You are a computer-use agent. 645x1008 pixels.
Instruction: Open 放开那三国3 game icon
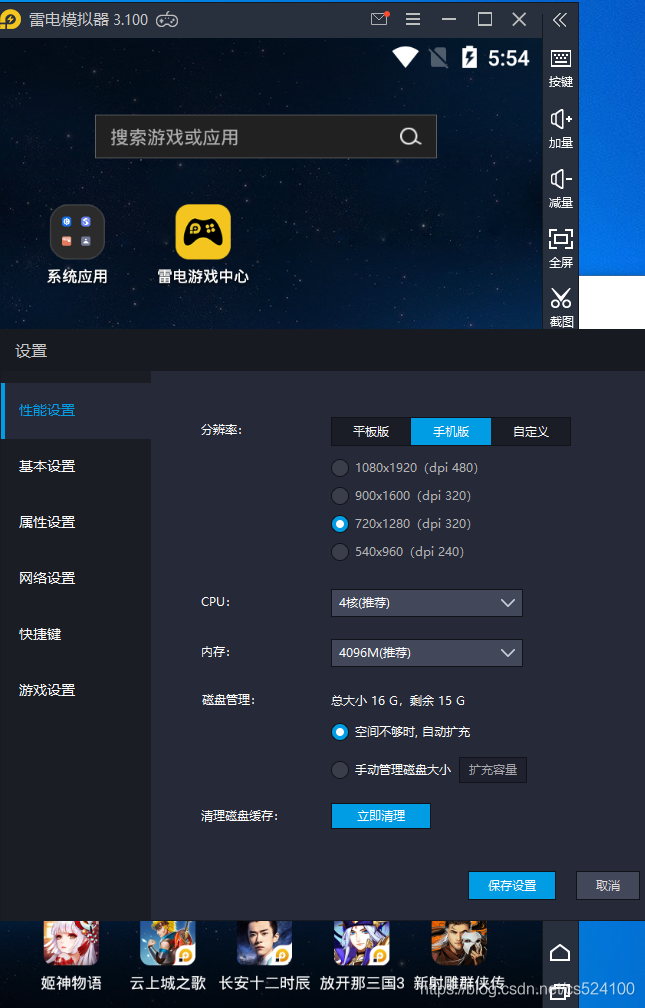coord(361,943)
